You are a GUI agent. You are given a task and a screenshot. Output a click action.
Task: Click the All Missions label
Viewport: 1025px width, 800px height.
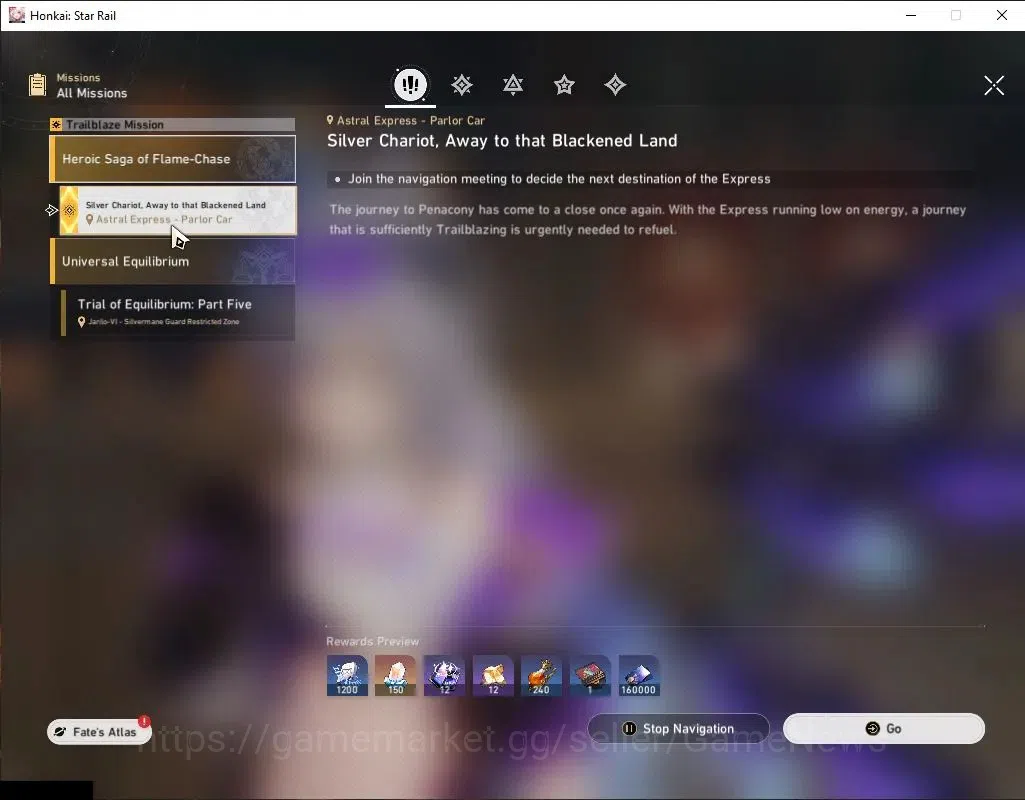[x=92, y=93]
